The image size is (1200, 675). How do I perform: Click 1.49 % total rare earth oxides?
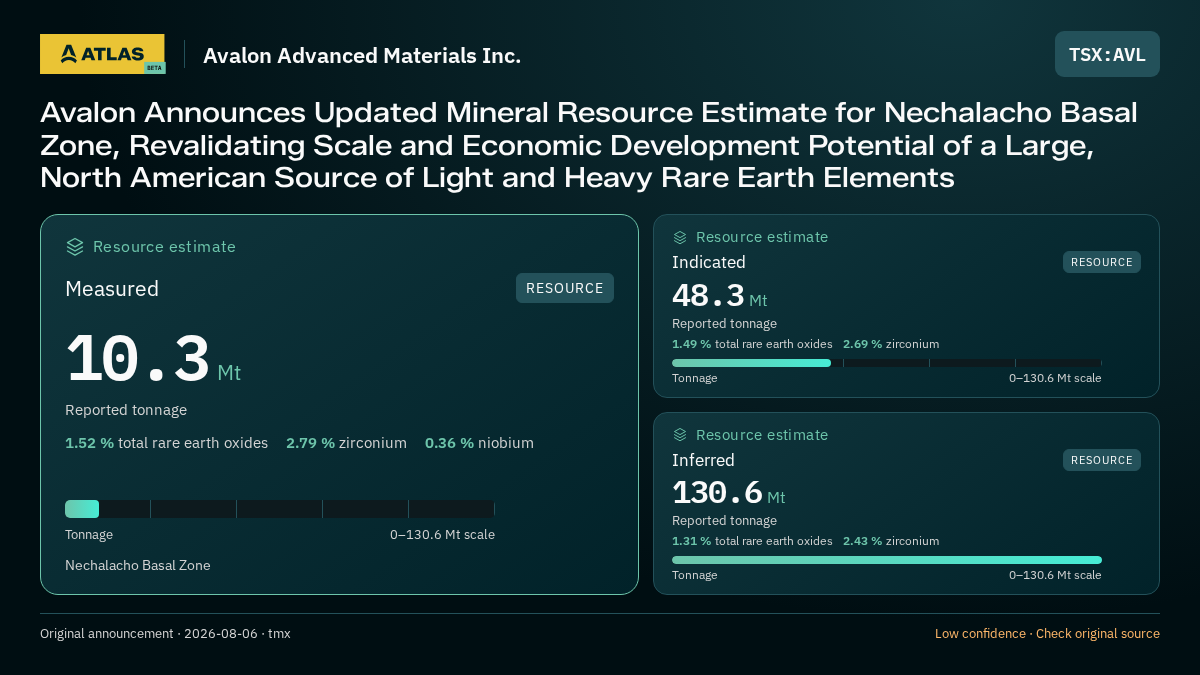(752, 344)
